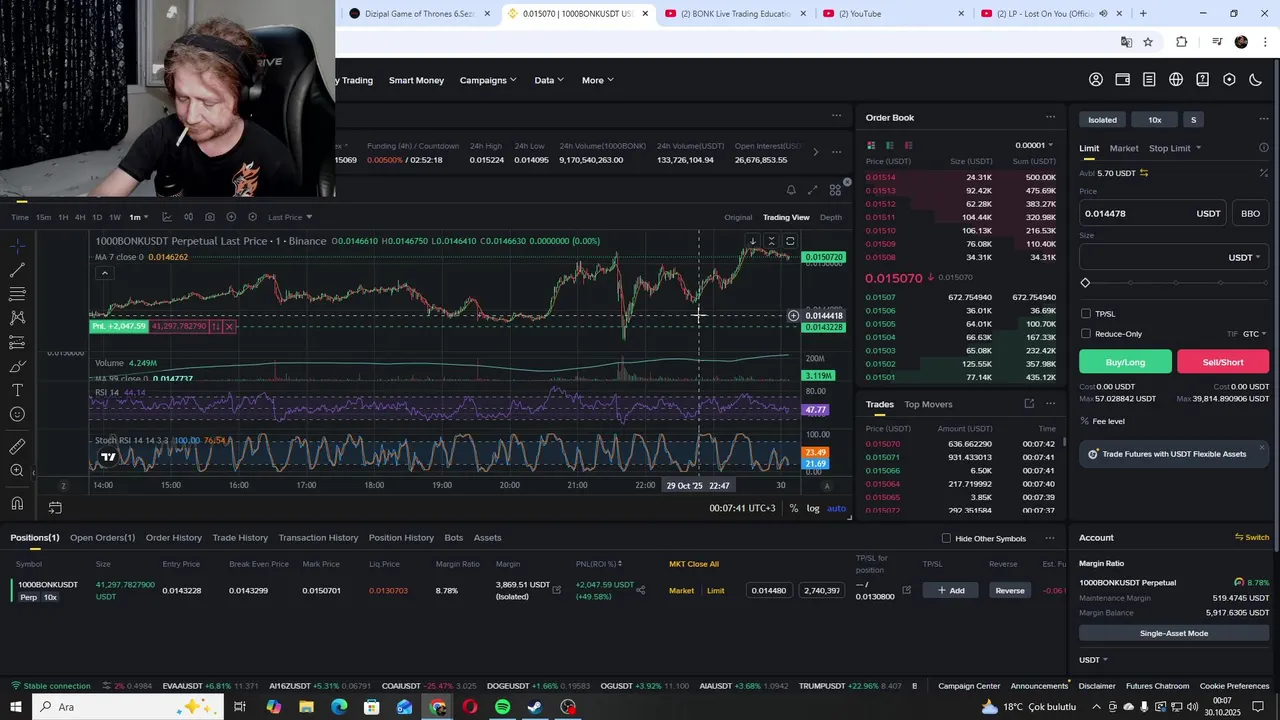
Task: Enable the TP/SL checkbox
Action: 1086,314
